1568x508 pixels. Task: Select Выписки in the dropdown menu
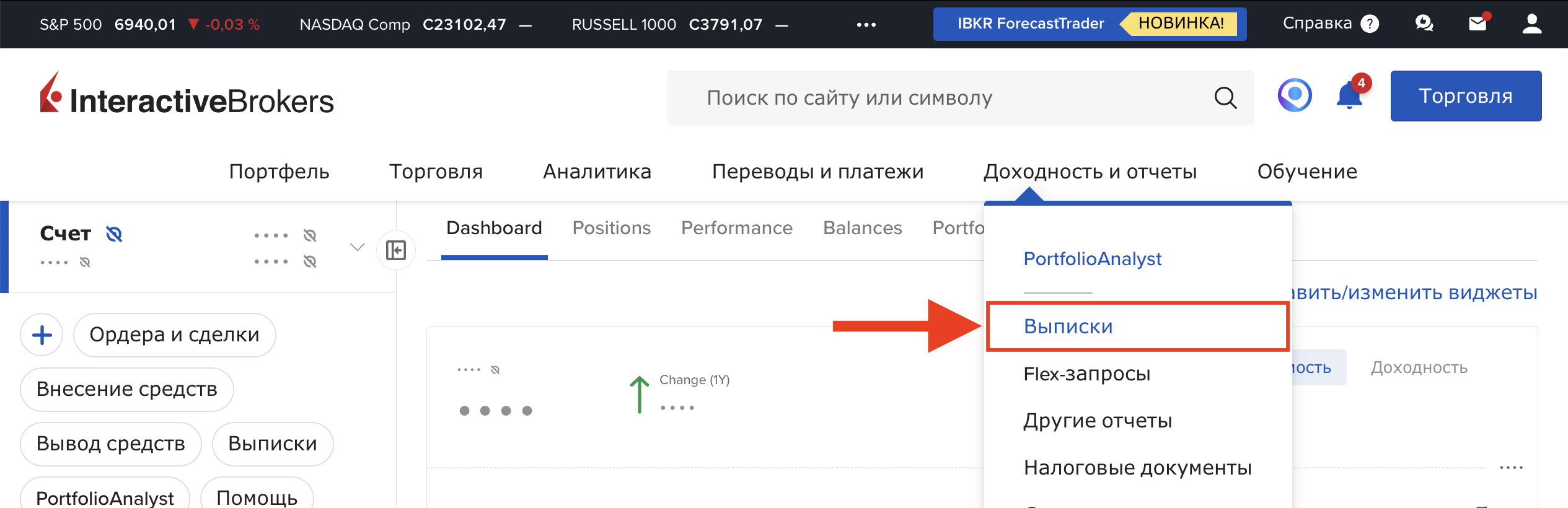coord(1068,326)
